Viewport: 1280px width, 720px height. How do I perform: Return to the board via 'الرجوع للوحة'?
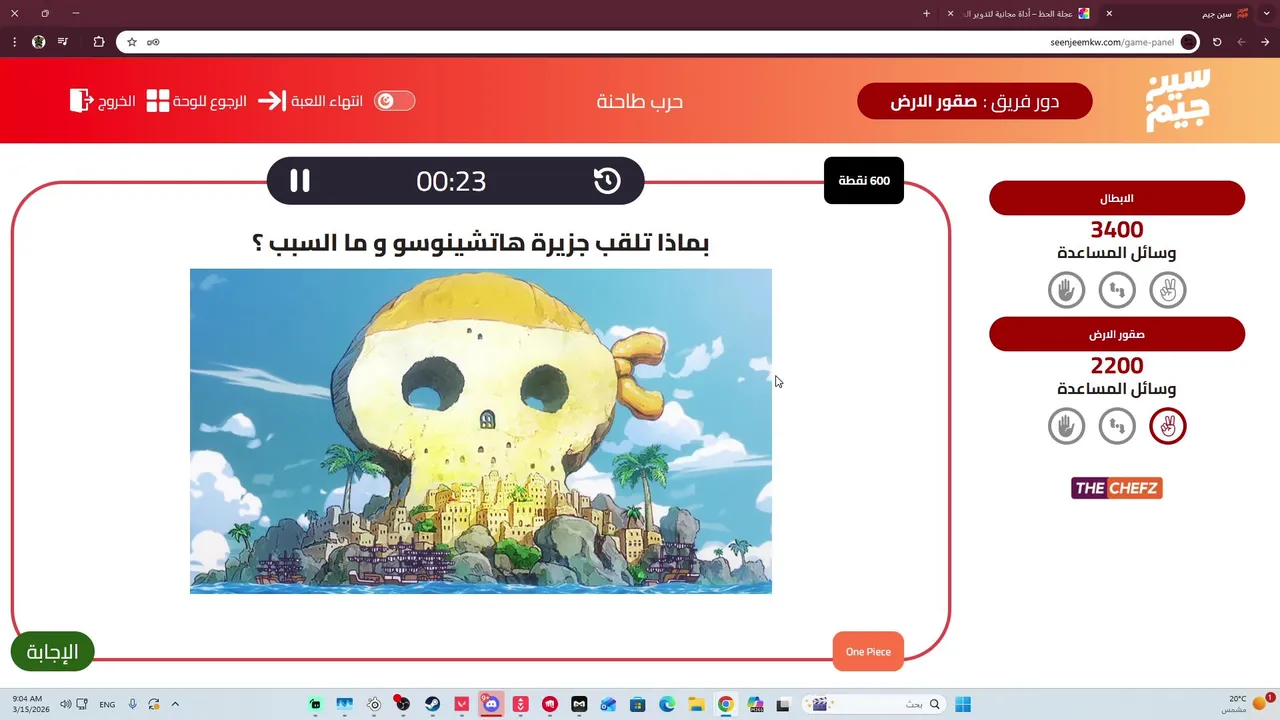(x=197, y=101)
